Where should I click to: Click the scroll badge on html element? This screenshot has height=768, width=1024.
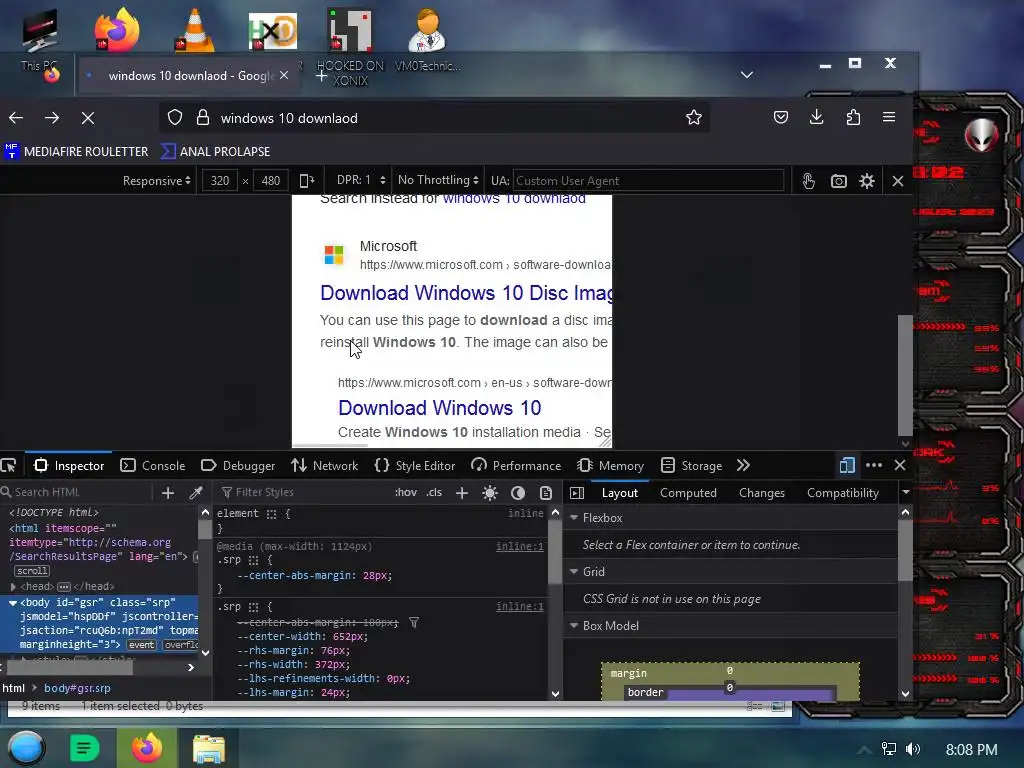point(32,571)
